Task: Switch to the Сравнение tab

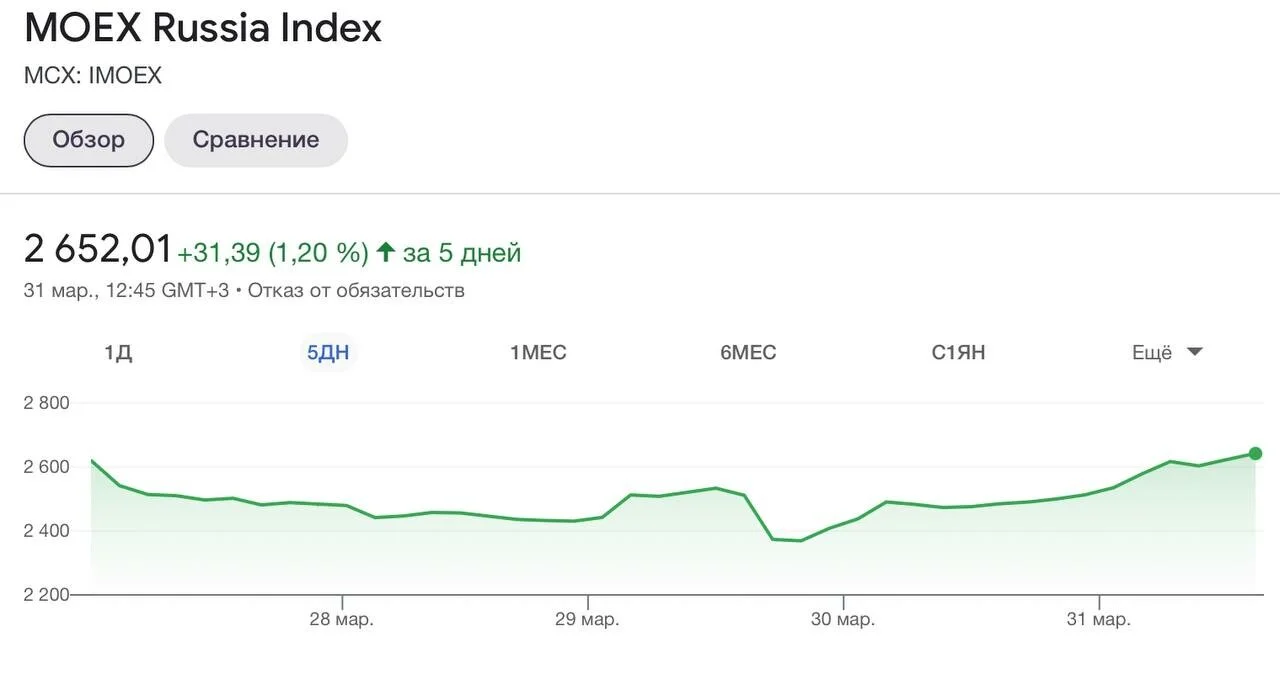Action: coord(256,140)
